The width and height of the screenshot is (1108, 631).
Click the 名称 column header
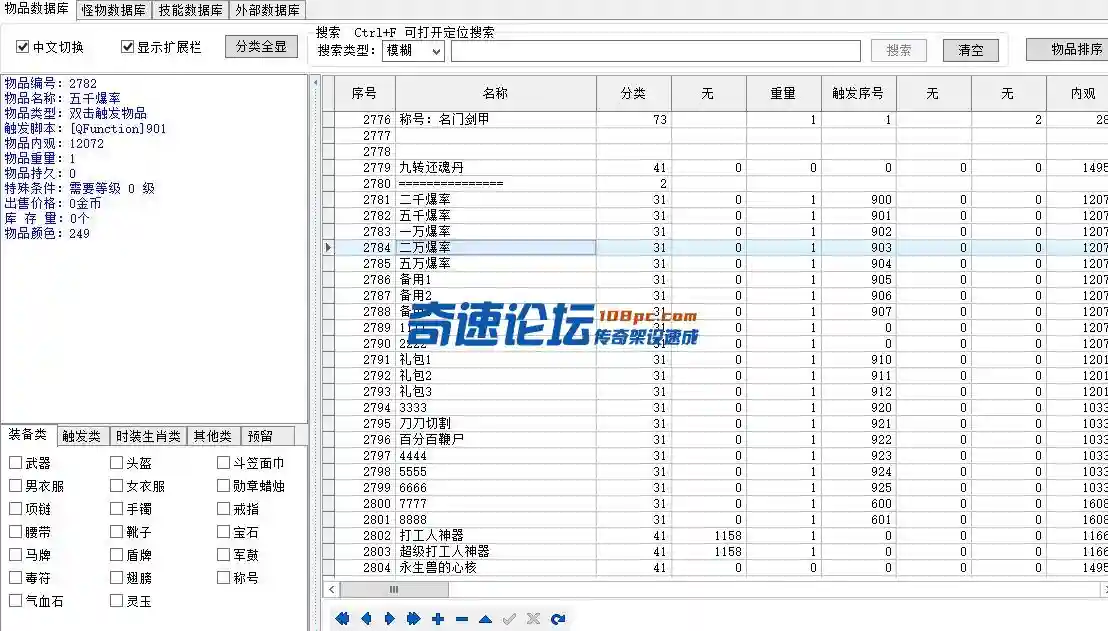click(495, 93)
